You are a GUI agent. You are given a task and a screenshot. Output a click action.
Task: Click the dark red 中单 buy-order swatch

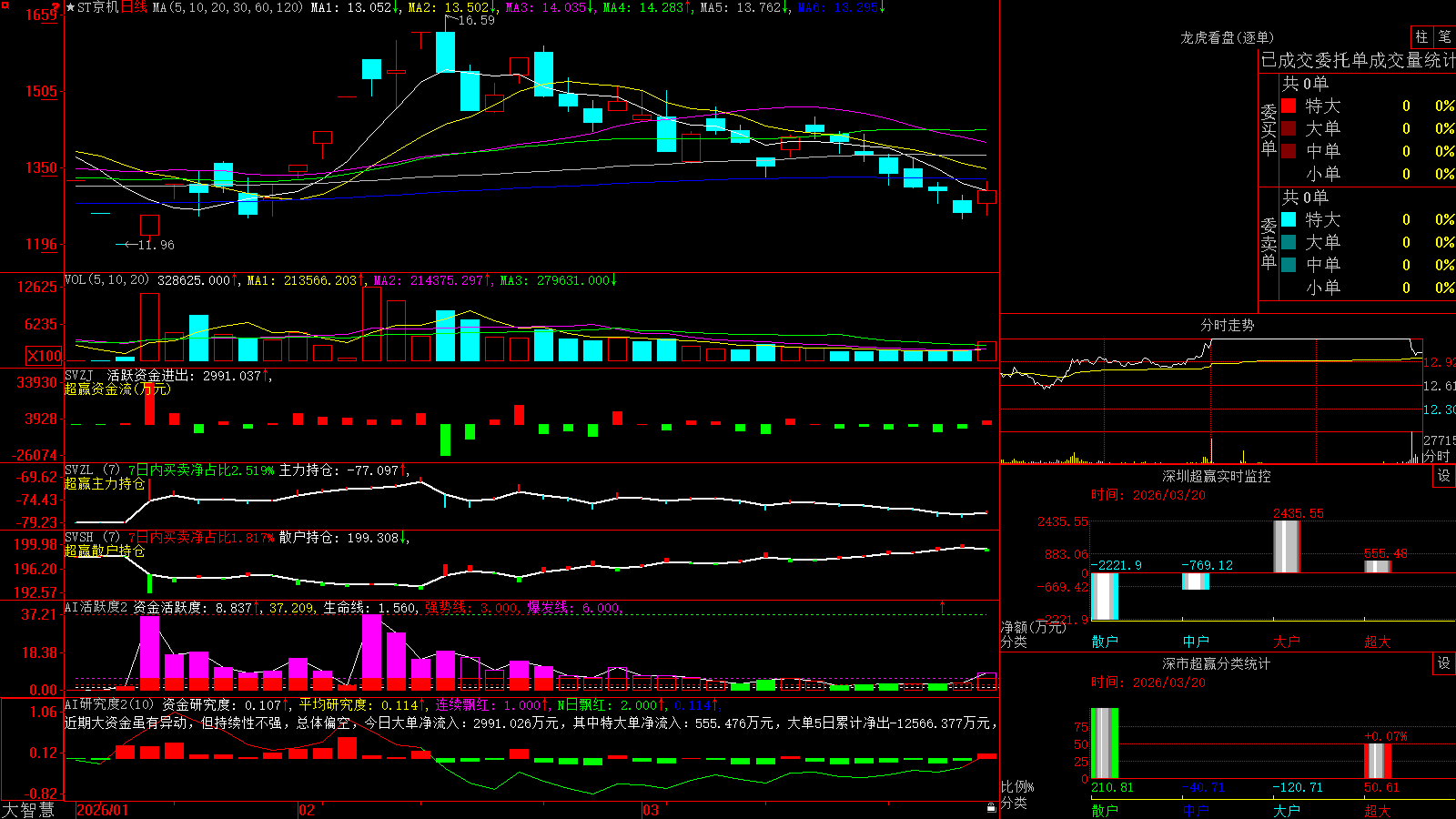click(x=1289, y=150)
